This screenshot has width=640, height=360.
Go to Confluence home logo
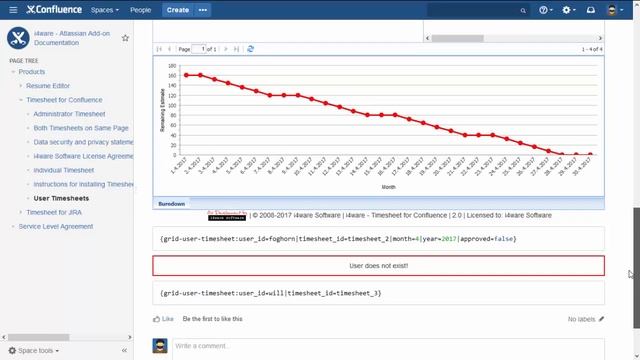54,10
